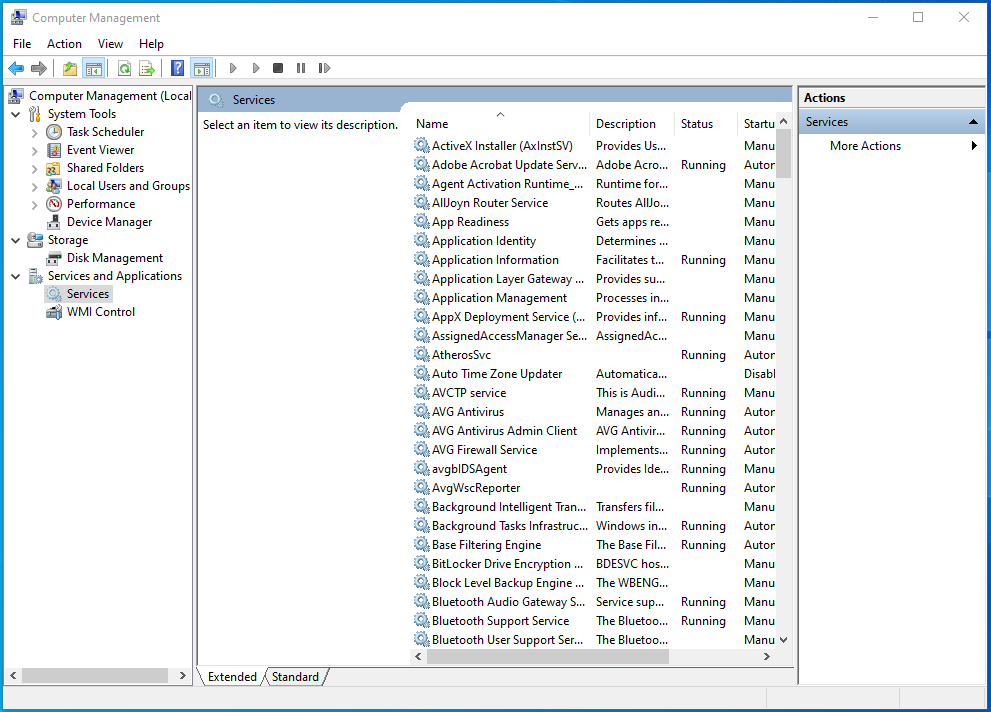The image size is (991, 712).
Task: Select the avgbIDSAgent service row
Action: tap(594, 469)
